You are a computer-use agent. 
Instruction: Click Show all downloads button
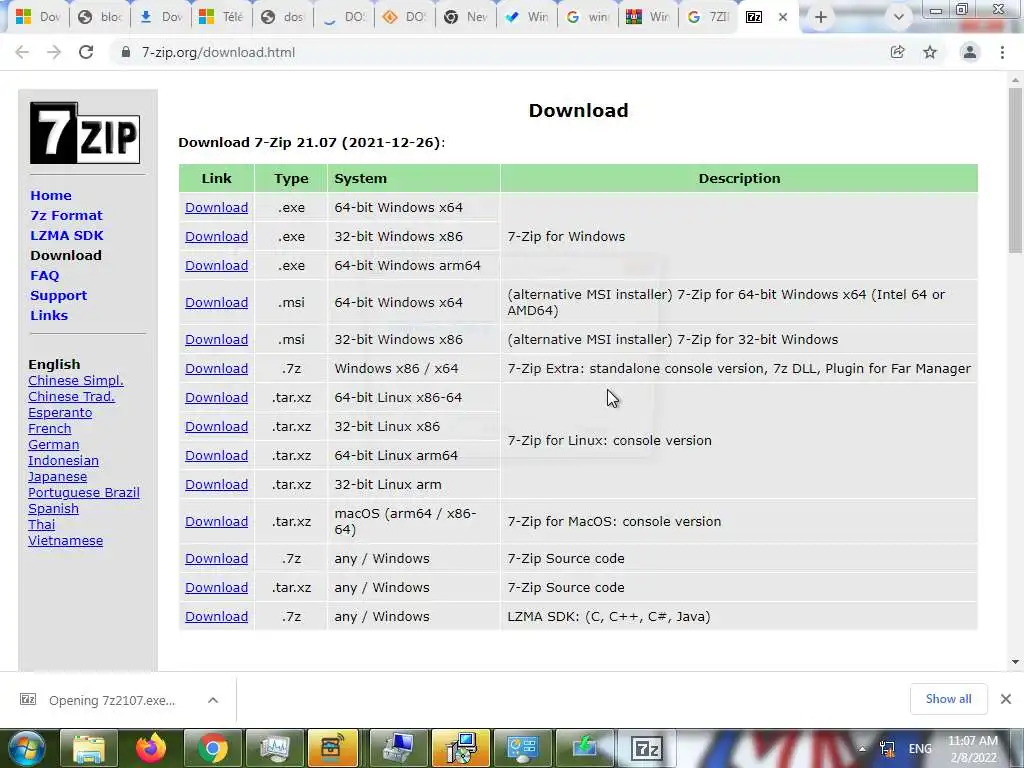(948, 699)
